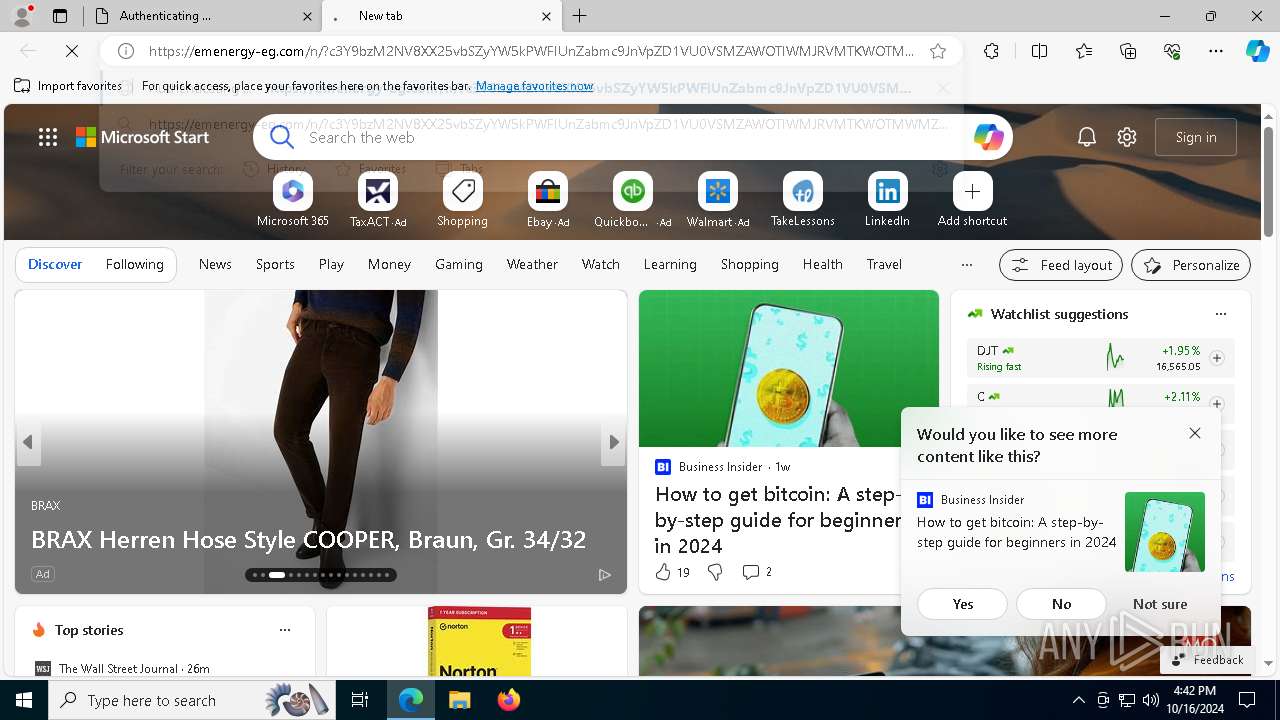Open the Walmart shortcut tile
The height and width of the screenshot is (720, 1280).
click(717, 191)
